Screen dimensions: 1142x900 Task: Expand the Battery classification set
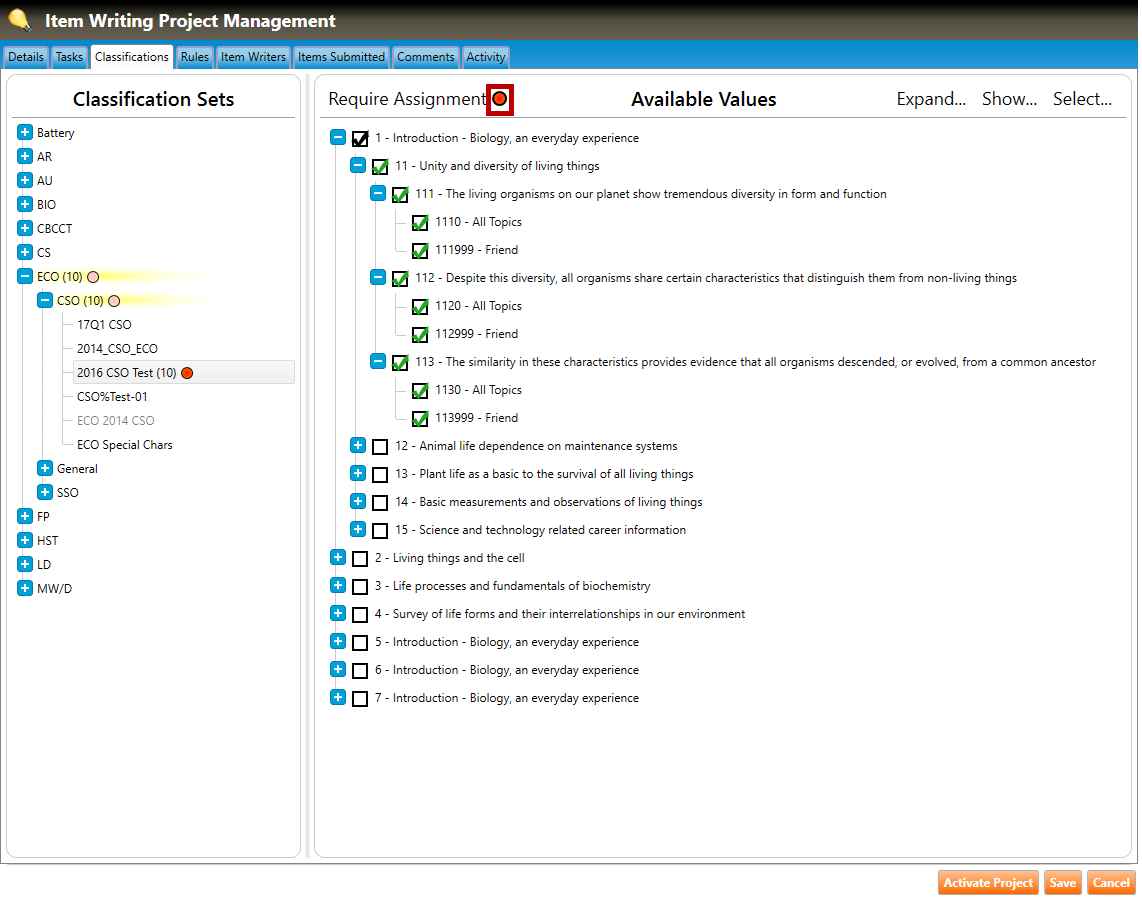25,133
